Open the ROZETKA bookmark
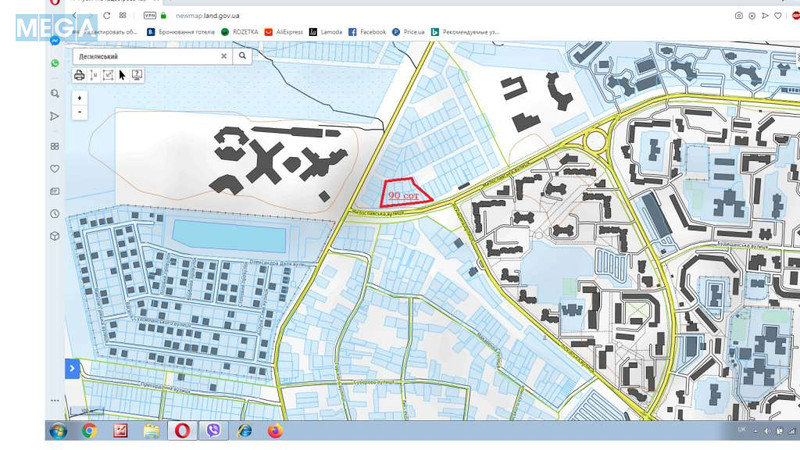The image size is (800, 450). coord(240,32)
